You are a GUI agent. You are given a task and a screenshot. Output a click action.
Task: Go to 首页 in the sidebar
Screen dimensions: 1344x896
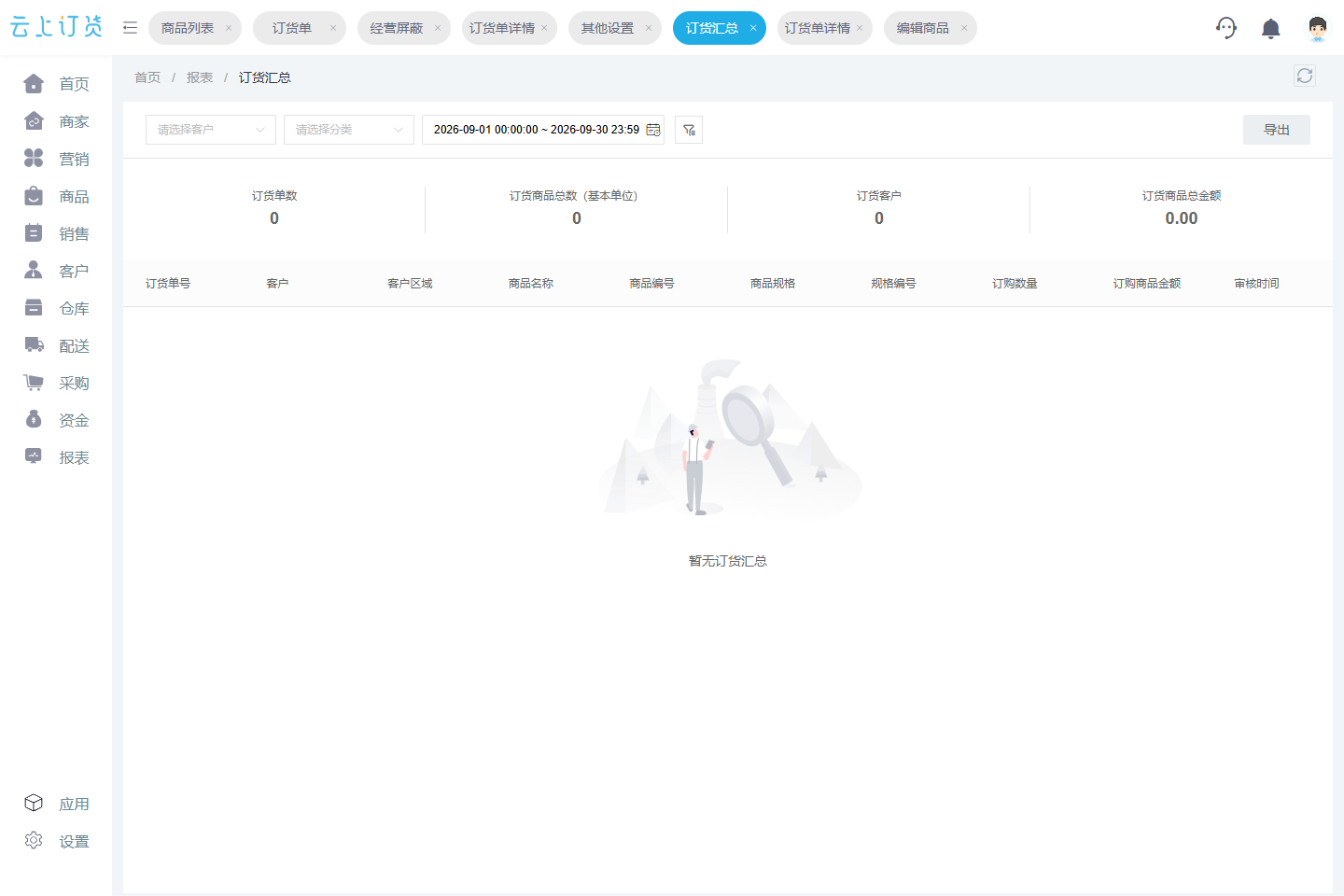(x=56, y=84)
